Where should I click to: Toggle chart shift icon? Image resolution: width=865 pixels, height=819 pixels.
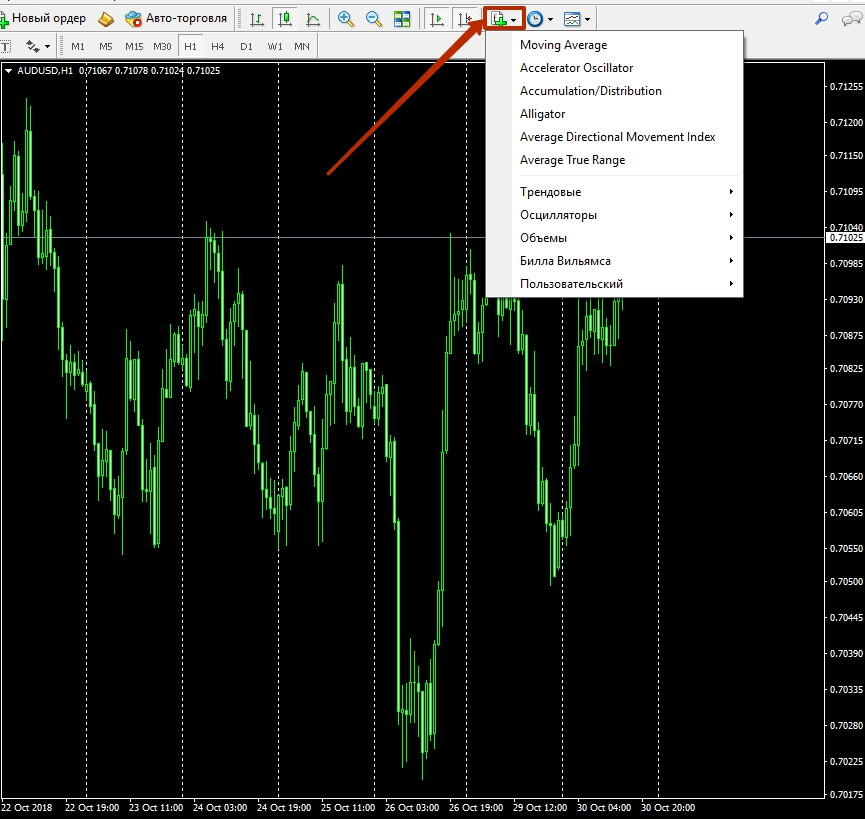(x=464, y=18)
